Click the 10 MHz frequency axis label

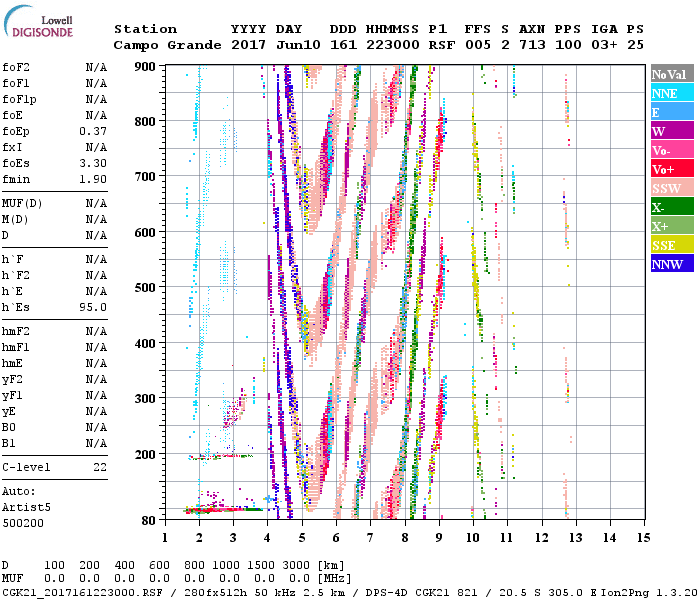tap(473, 538)
